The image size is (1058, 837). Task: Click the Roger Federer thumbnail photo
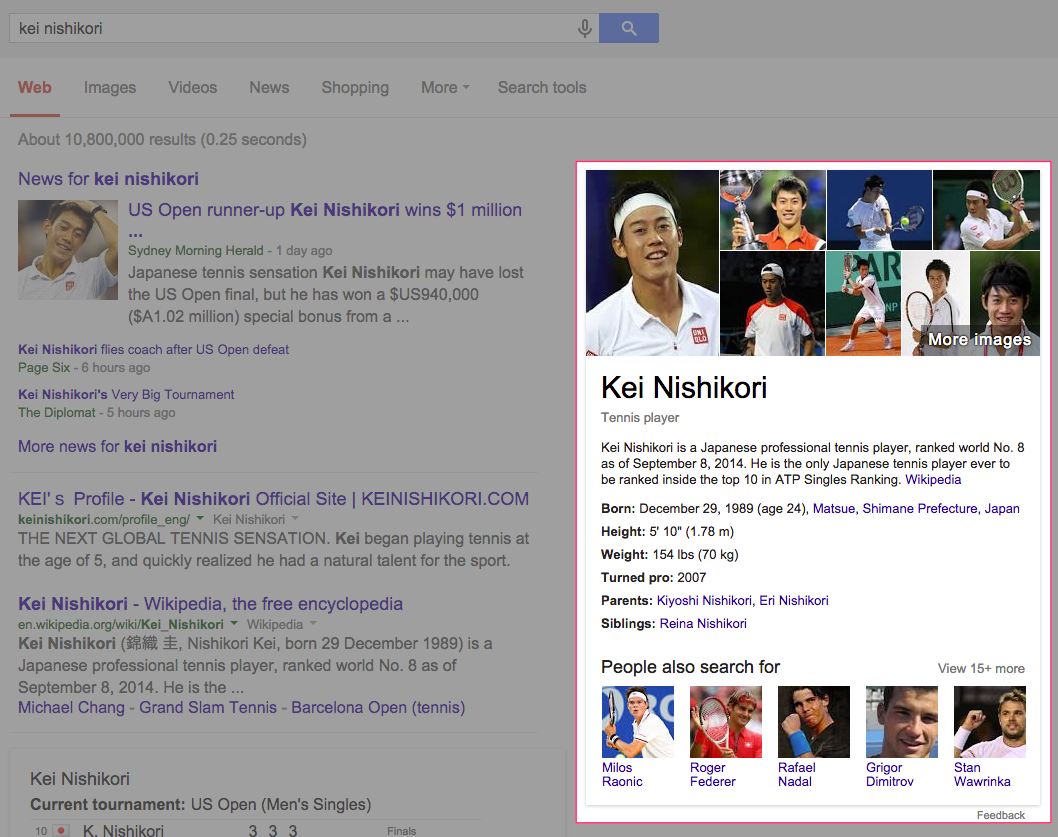(x=726, y=722)
